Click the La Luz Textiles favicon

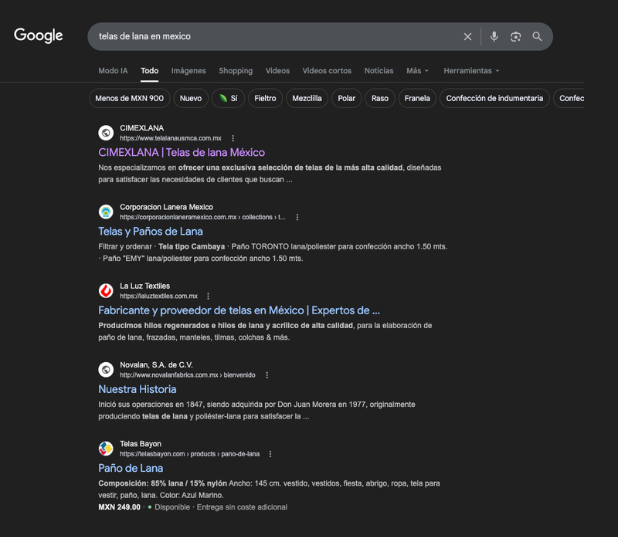106,291
